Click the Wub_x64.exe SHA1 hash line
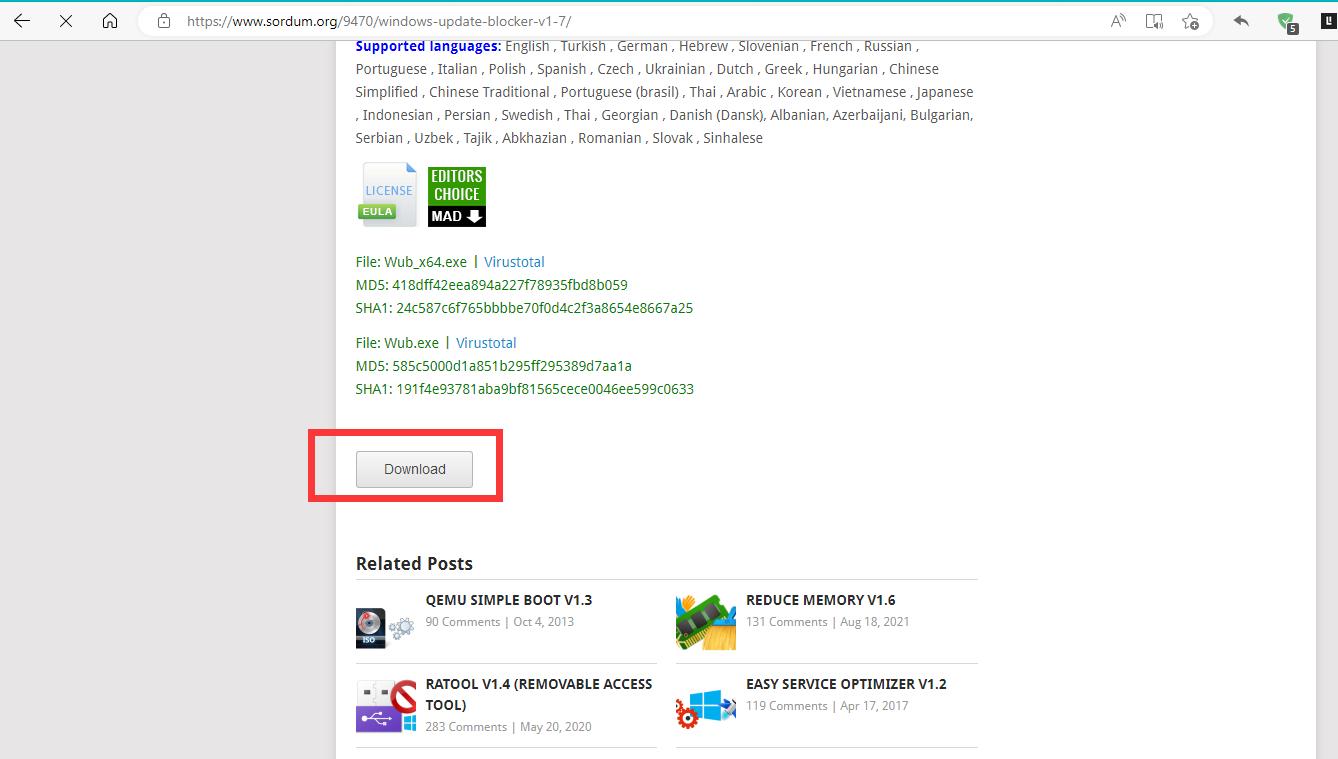1338x759 pixels. (524, 308)
